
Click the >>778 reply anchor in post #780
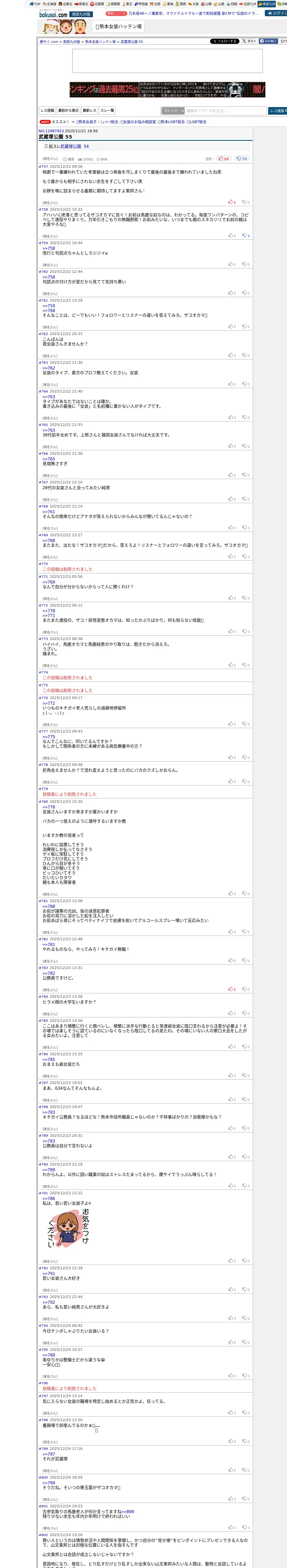(49, 807)
